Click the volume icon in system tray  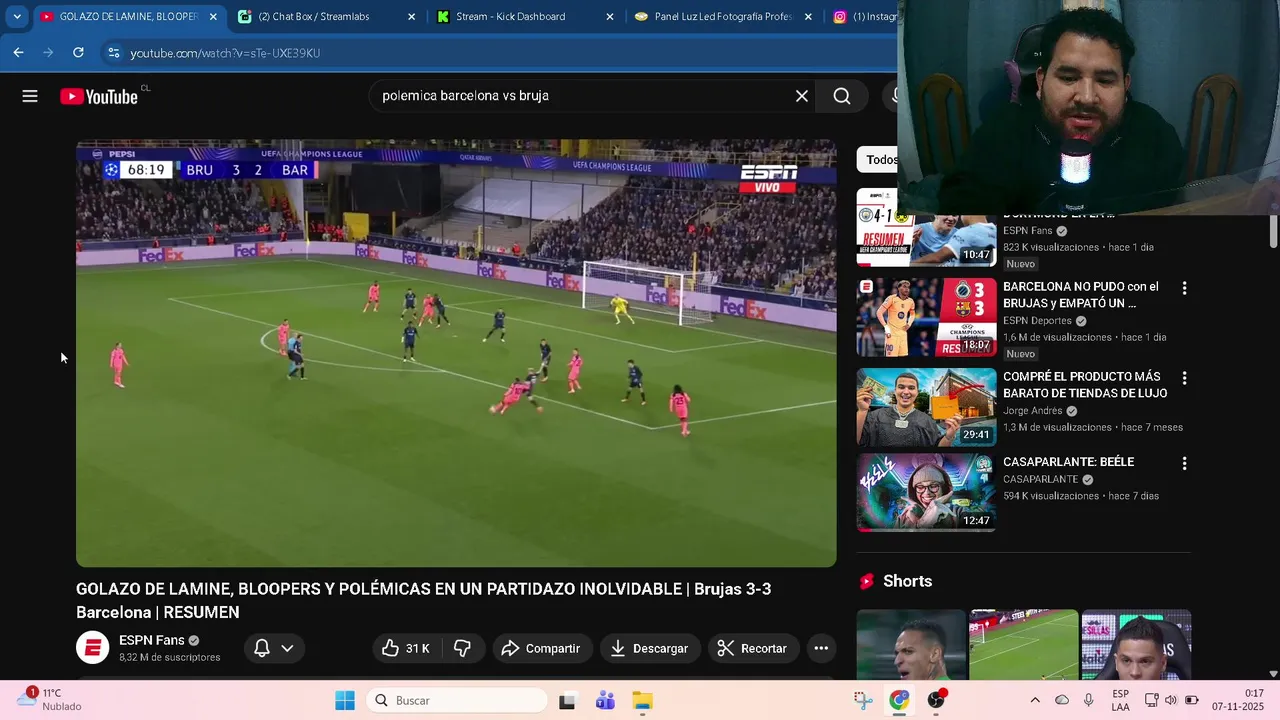click(x=1171, y=700)
